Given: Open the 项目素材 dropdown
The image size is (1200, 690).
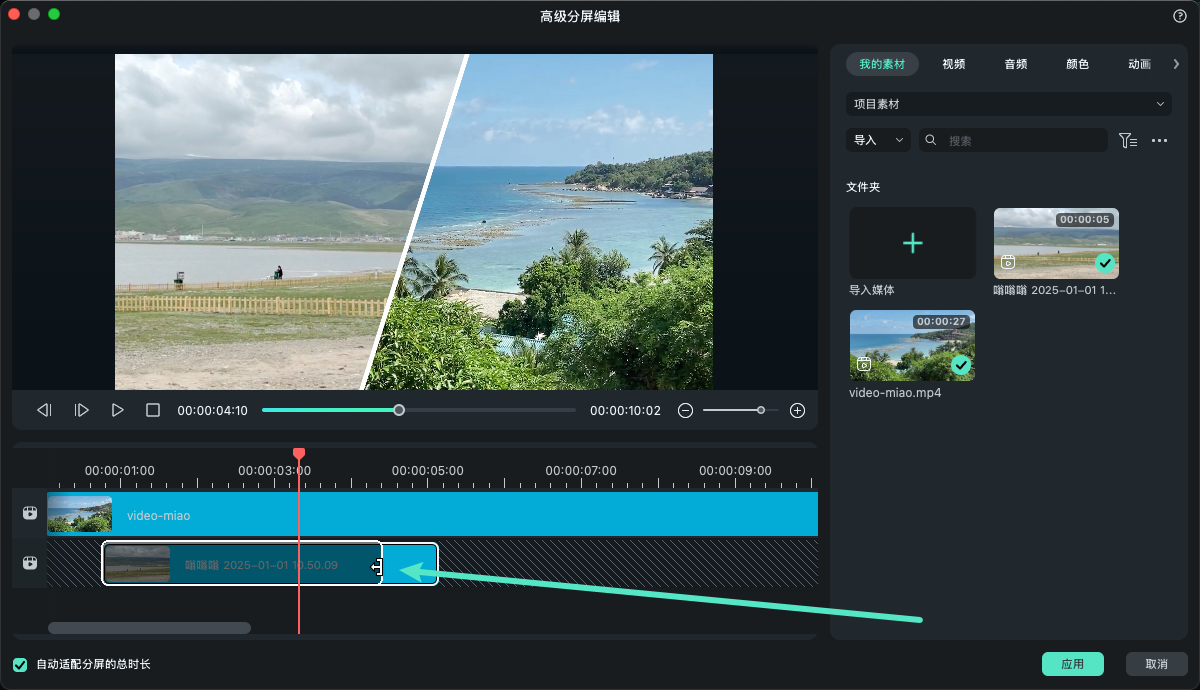Looking at the screenshot, I should pos(1008,104).
